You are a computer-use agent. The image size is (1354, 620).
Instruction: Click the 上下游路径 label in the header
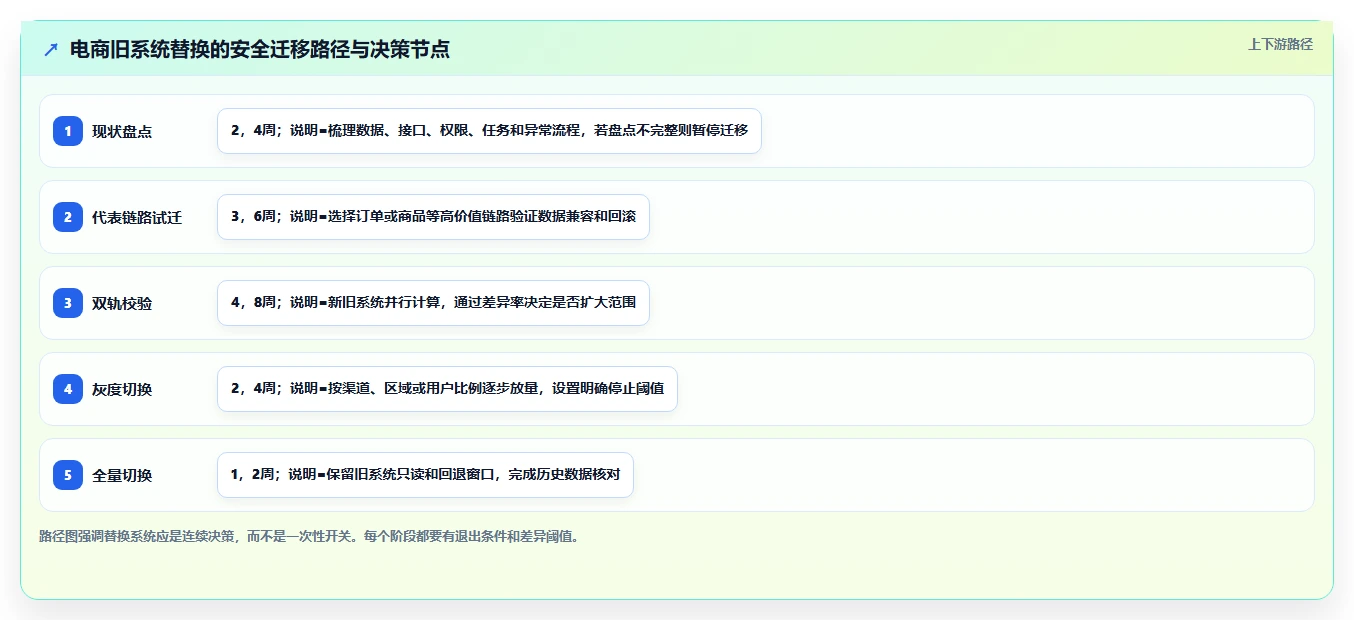click(1280, 44)
